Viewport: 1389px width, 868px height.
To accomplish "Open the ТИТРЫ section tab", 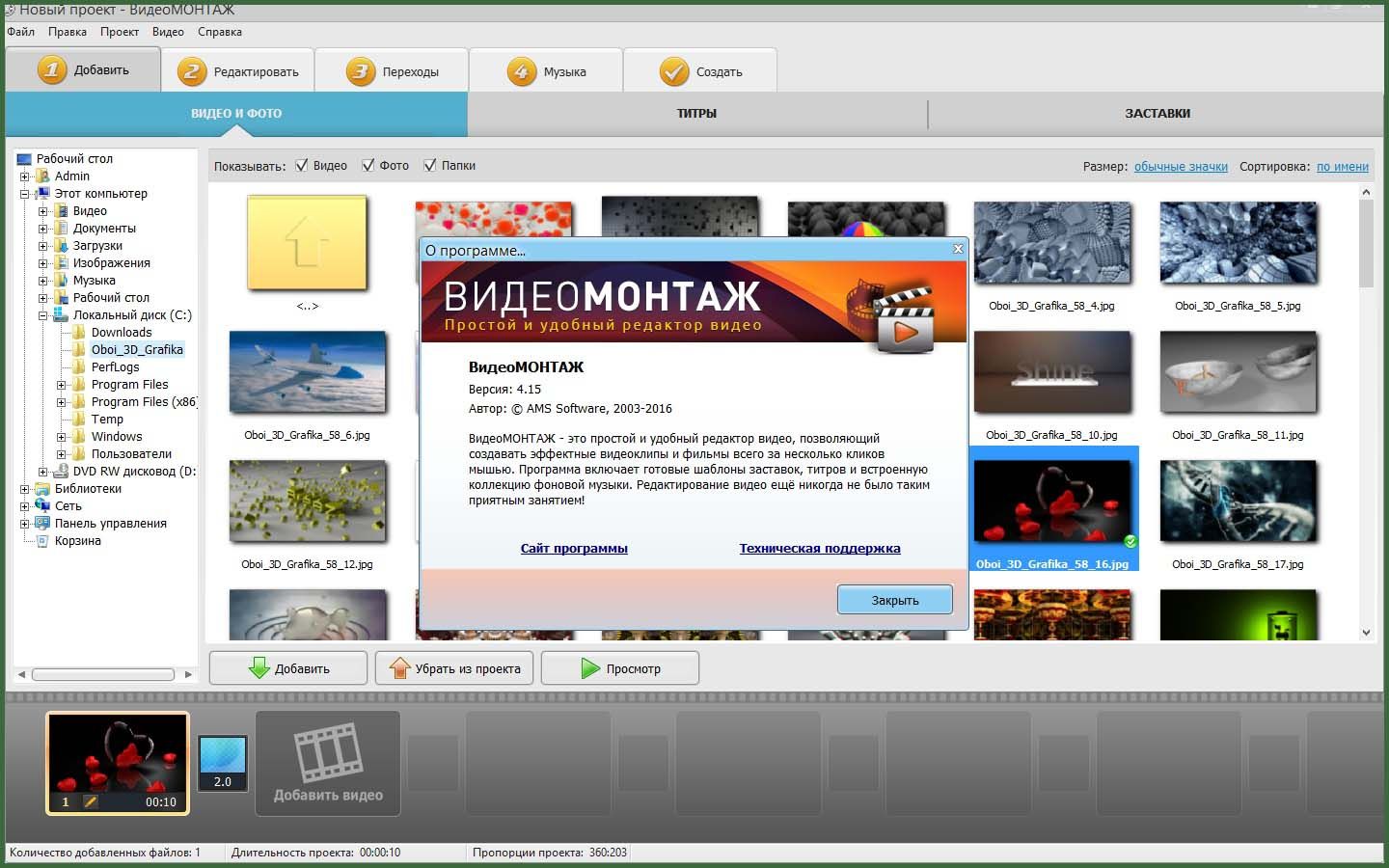I will (x=696, y=114).
